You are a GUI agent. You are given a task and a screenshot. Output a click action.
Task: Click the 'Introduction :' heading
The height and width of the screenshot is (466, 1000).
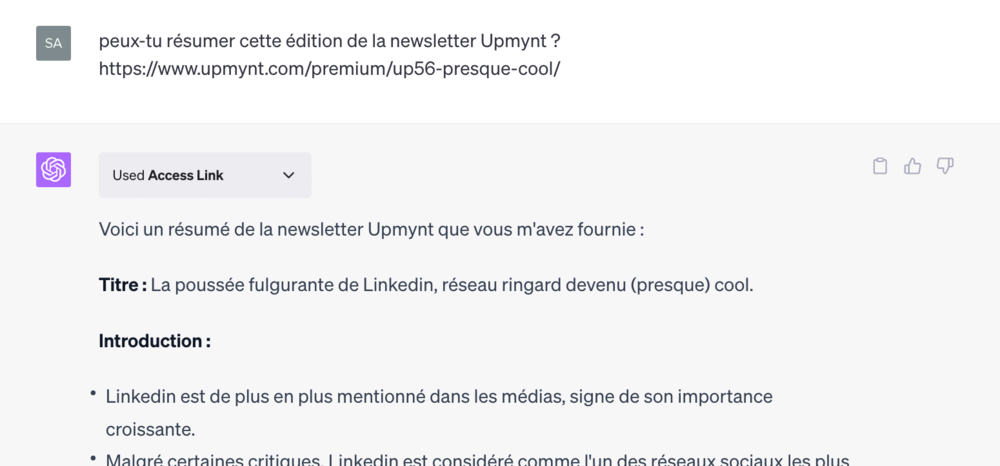tap(155, 341)
